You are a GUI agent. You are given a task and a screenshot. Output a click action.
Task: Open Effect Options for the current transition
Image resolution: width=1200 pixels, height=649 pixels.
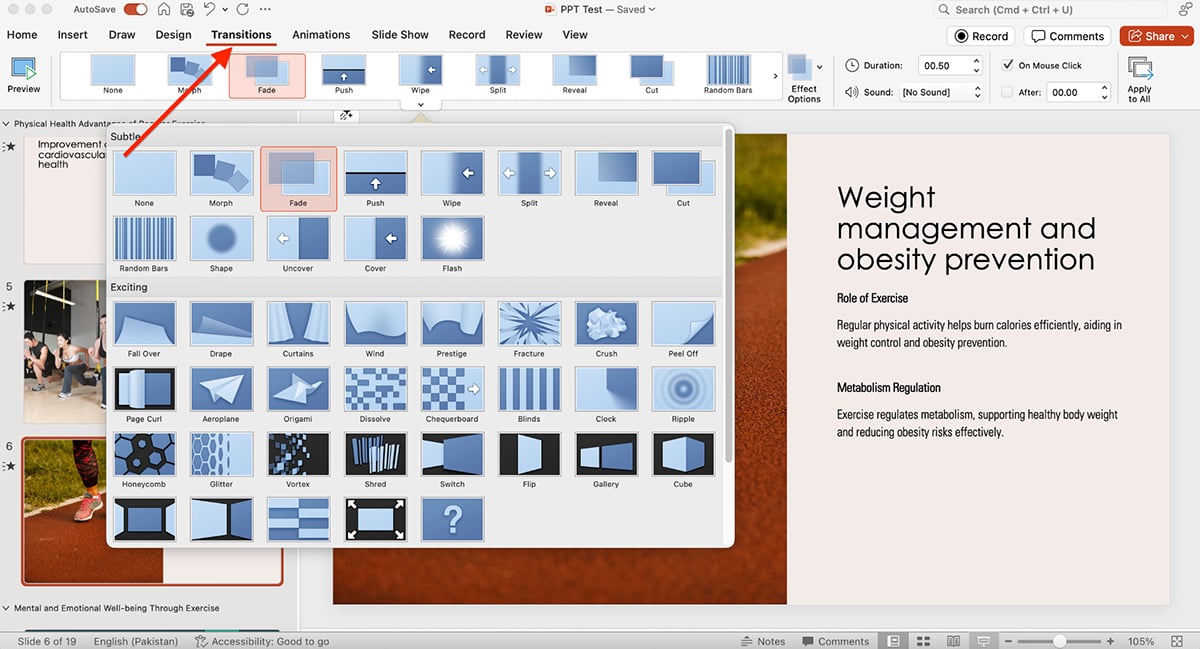click(805, 75)
